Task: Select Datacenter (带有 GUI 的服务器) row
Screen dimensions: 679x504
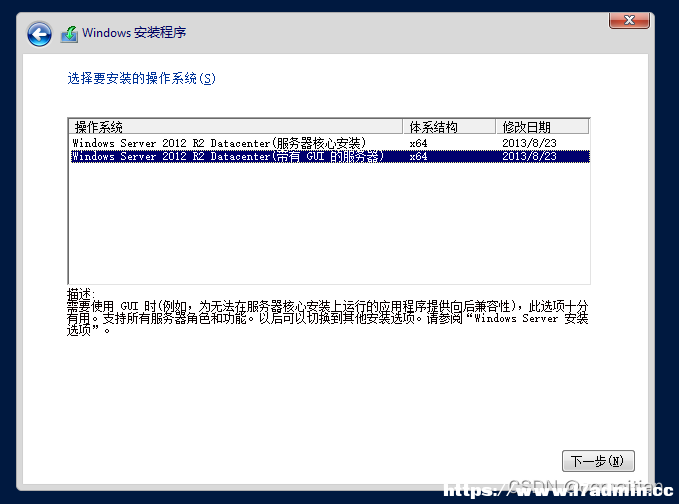Action: [x=329, y=156]
